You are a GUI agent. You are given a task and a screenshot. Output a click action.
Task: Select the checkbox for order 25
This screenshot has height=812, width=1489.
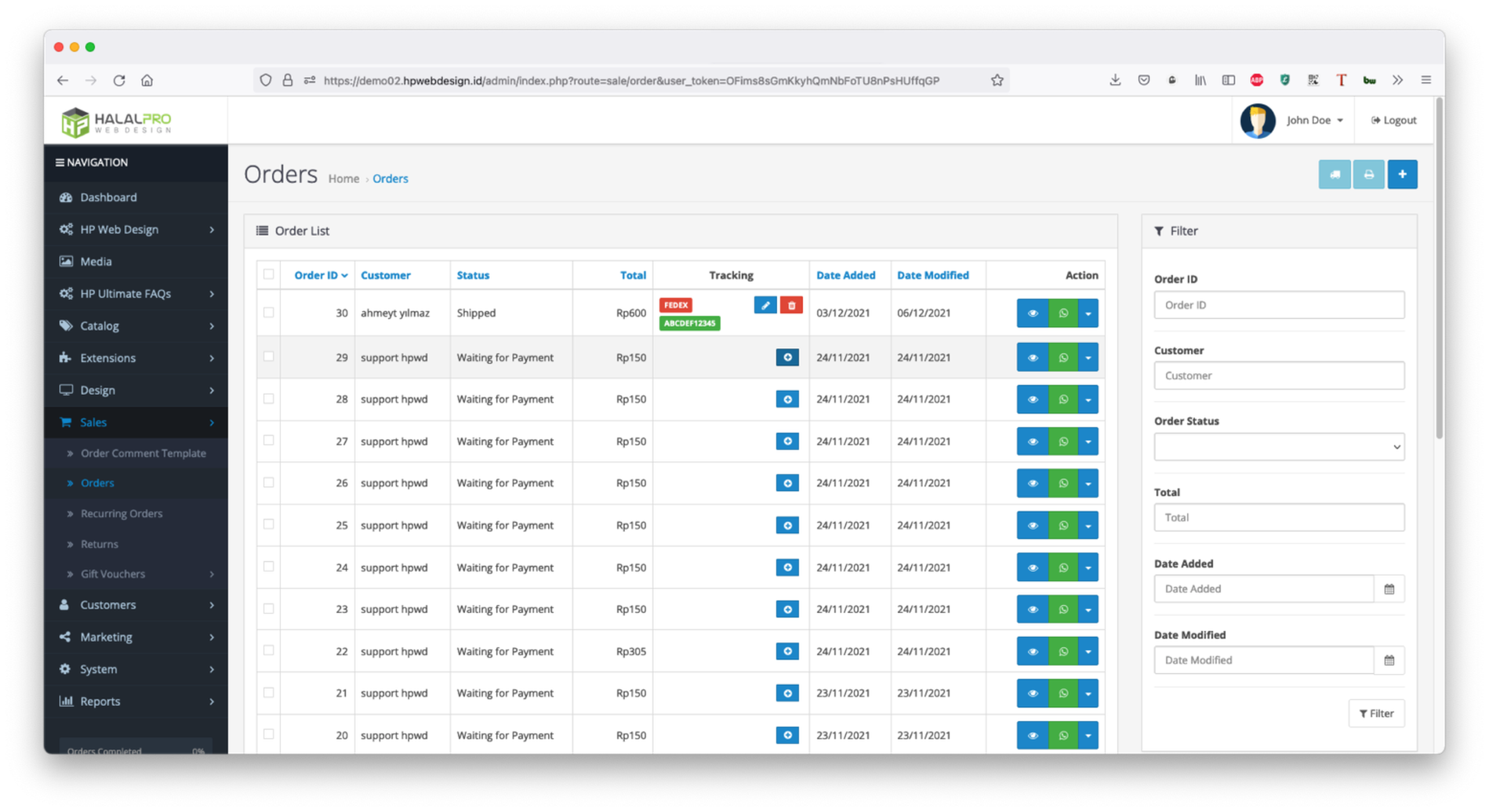269,524
